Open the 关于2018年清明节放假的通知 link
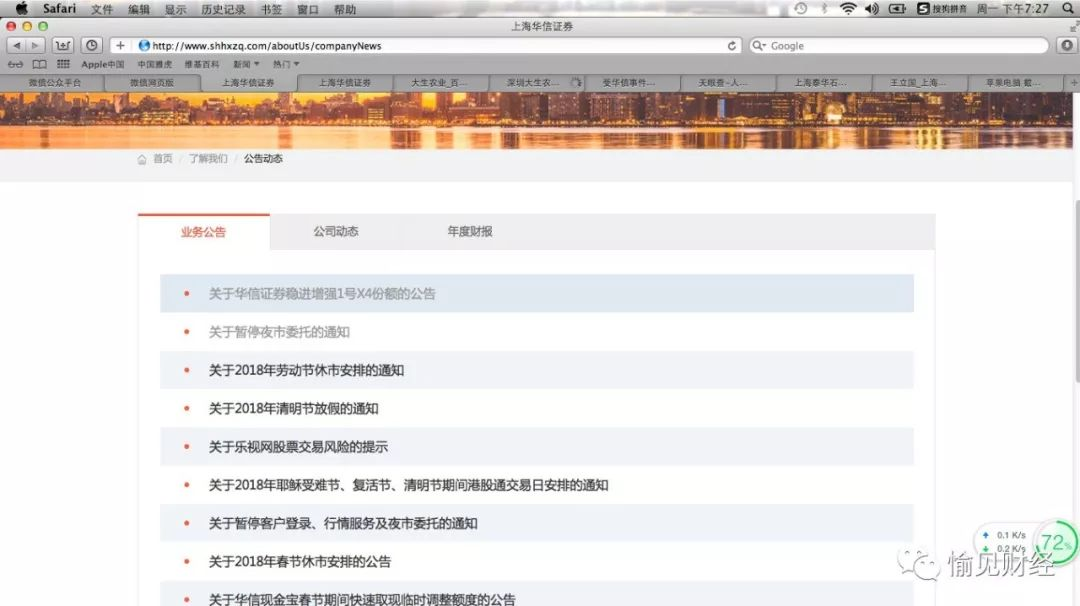1080x606 pixels. pyautogui.click(x=293, y=409)
